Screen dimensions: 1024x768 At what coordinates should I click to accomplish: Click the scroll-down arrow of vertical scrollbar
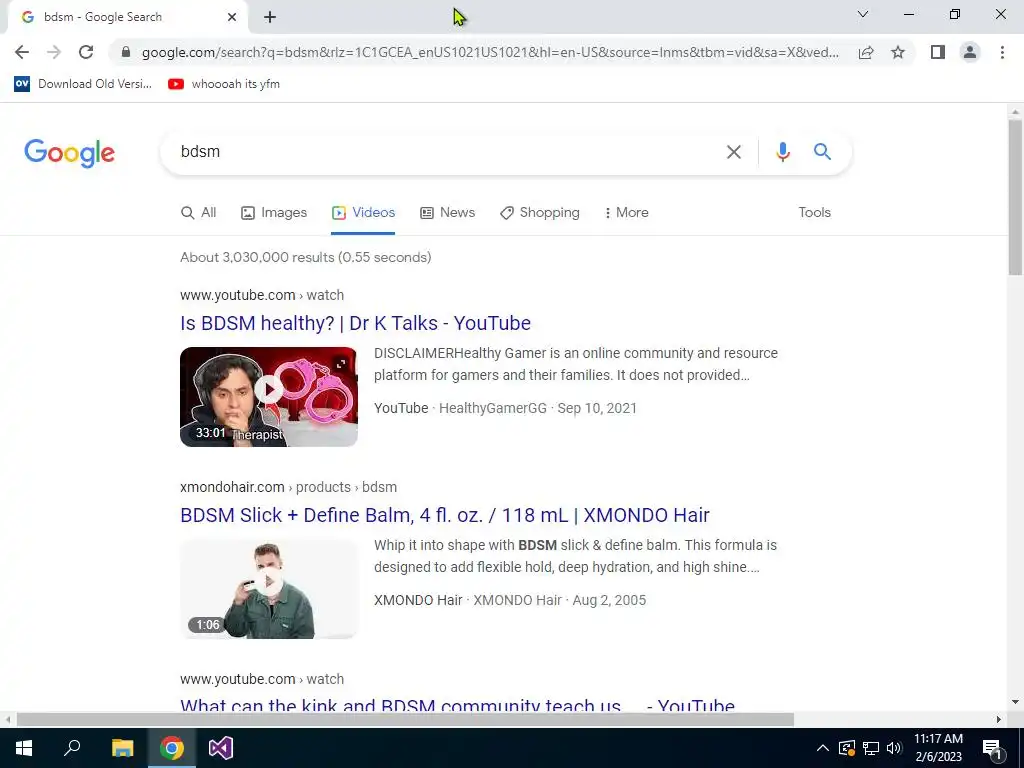1015,703
